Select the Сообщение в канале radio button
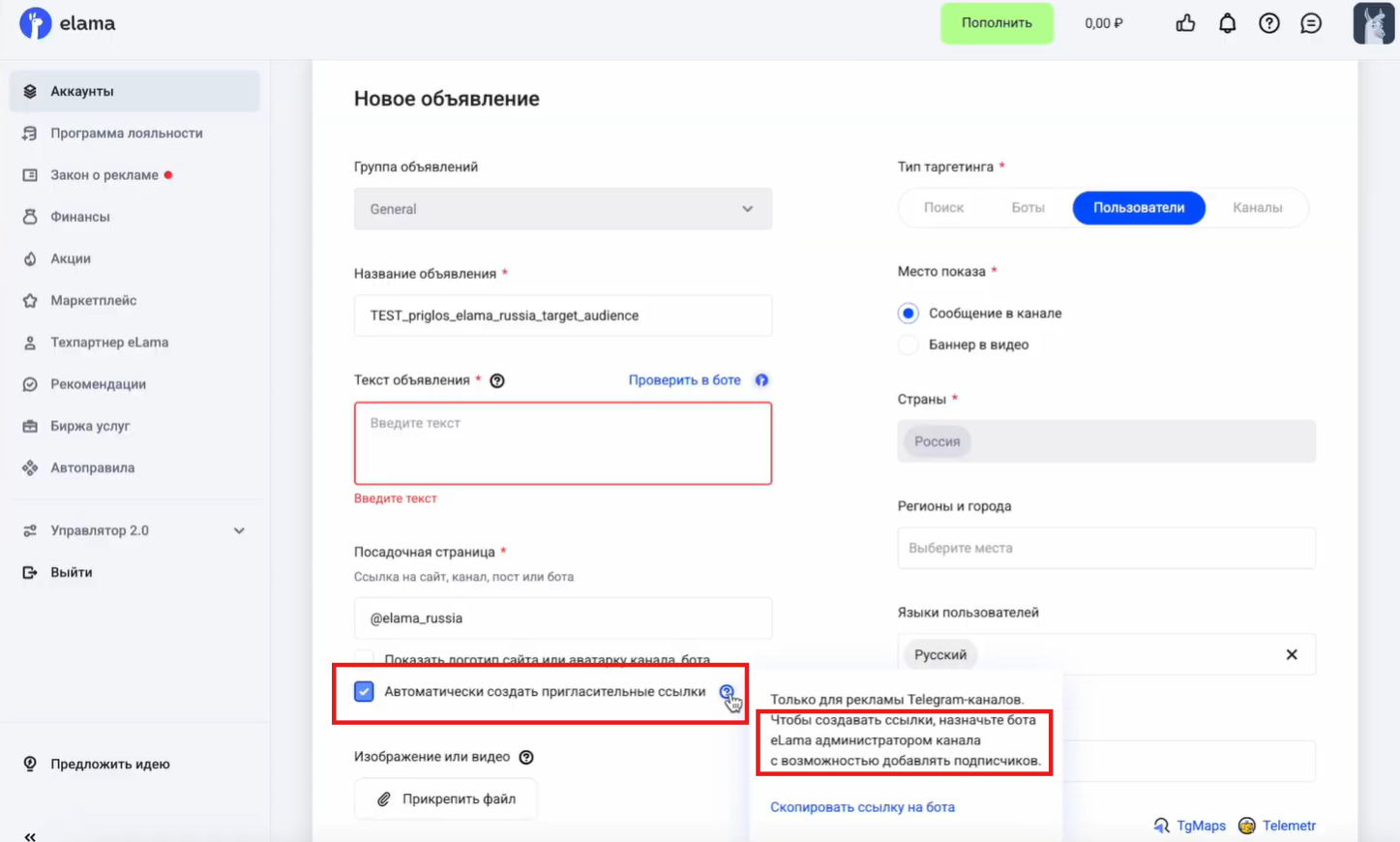The width and height of the screenshot is (1400, 842). coord(908,314)
